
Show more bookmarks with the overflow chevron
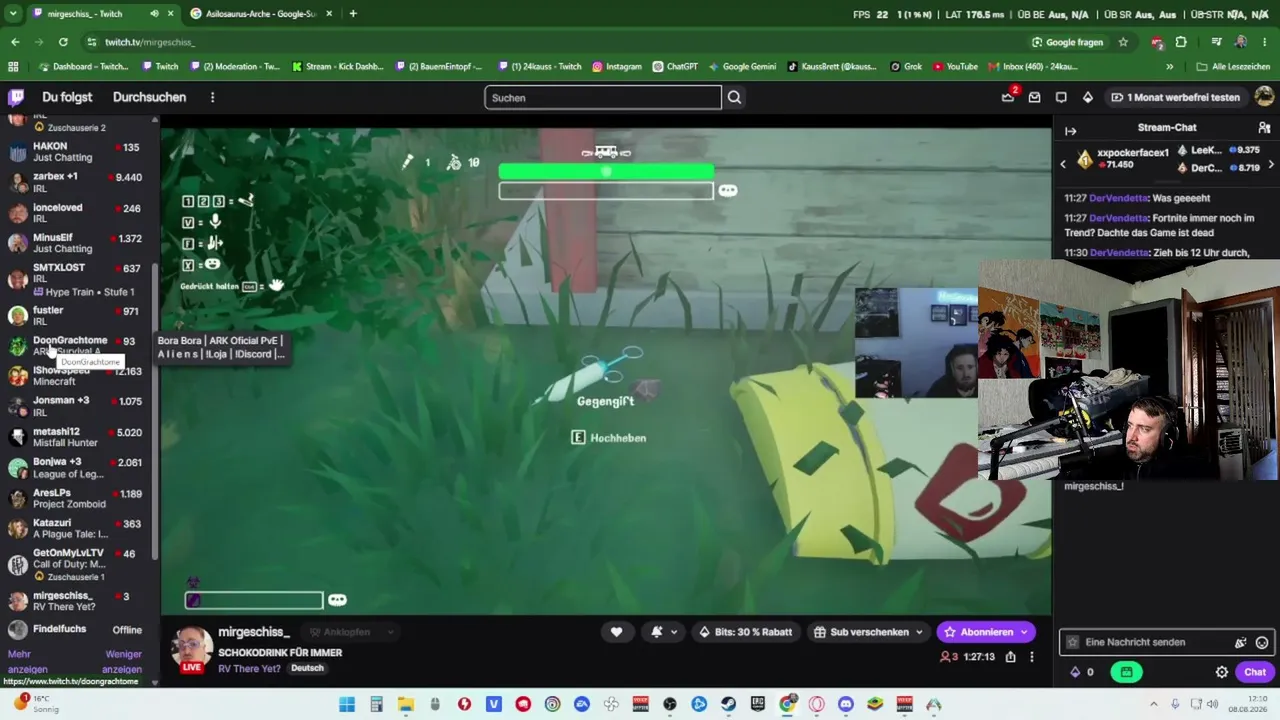pyautogui.click(x=1169, y=67)
